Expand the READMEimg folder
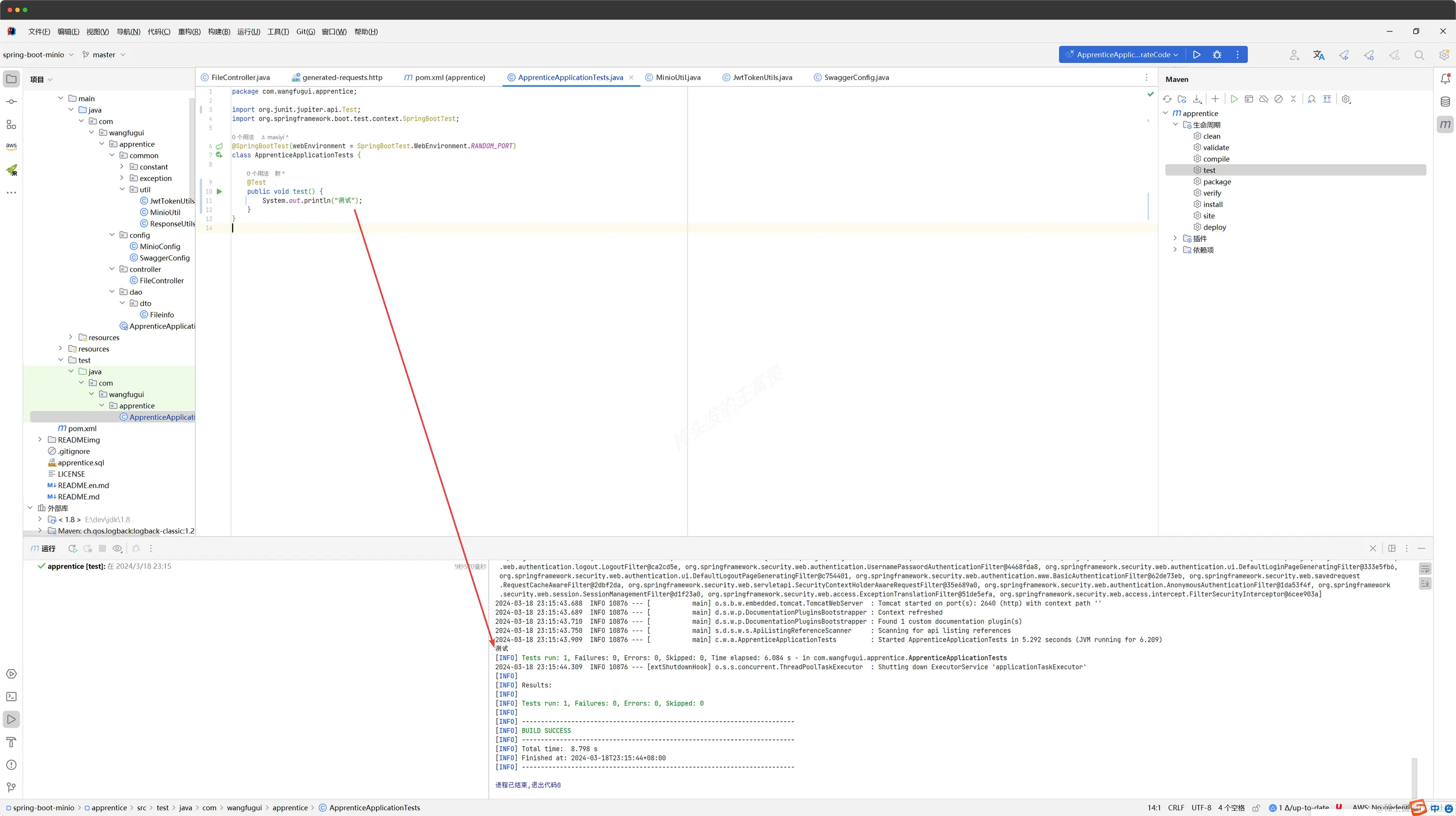The image size is (1456, 816). [x=39, y=440]
